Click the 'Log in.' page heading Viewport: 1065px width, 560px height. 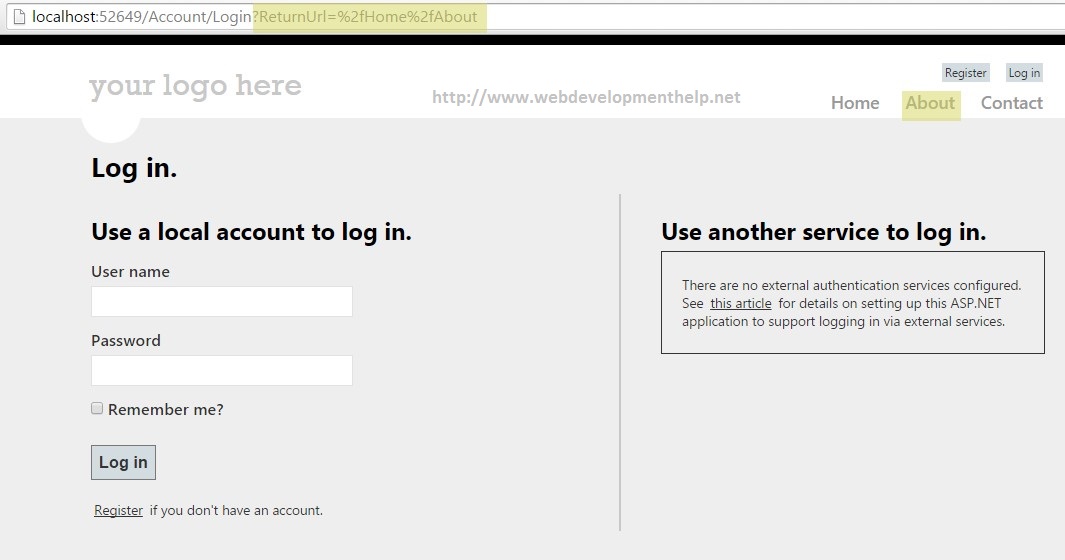point(134,168)
